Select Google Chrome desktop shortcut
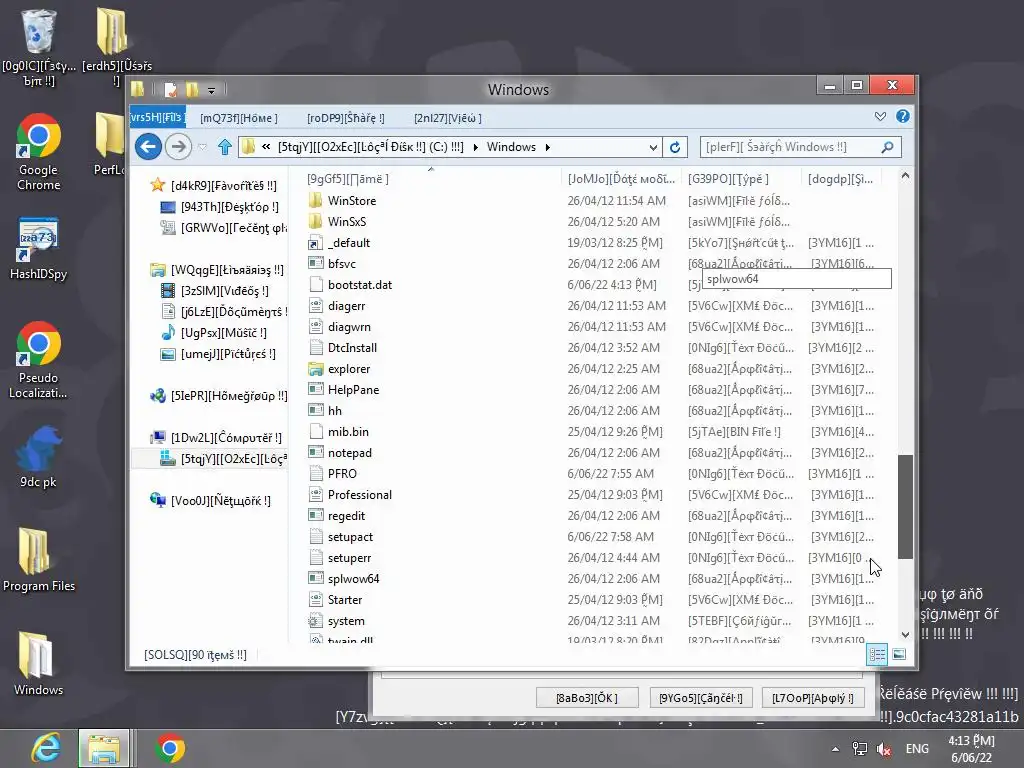The height and width of the screenshot is (768, 1024). 39,152
